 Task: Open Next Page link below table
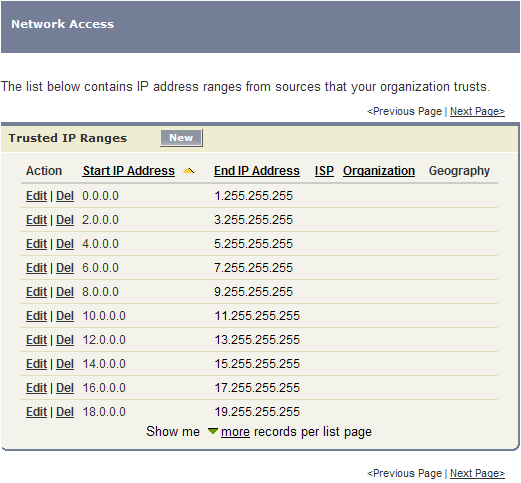(477, 473)
